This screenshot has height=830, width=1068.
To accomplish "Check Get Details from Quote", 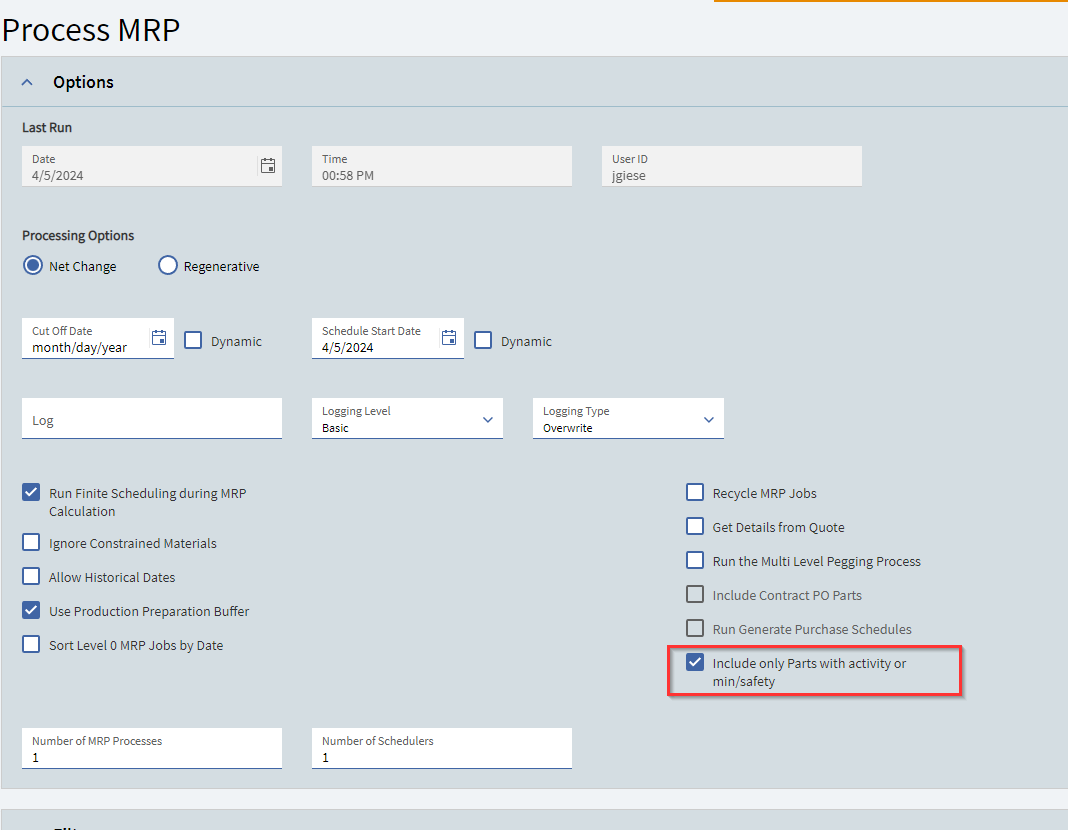I will point(695,526).
